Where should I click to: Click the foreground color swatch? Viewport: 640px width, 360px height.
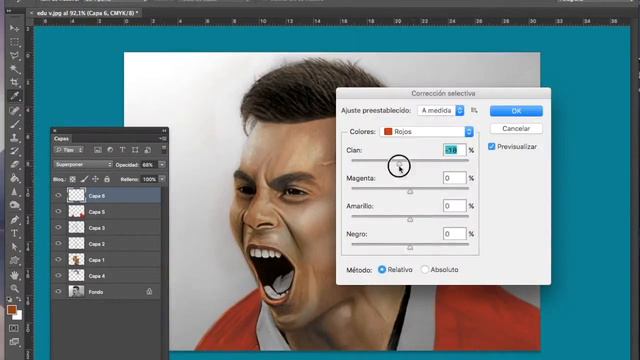(x=11, y=310)
